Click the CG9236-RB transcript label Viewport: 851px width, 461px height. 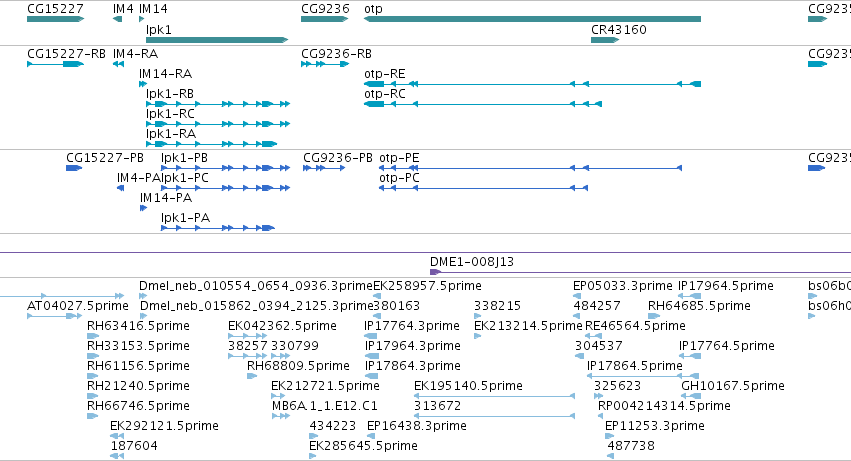pos(336,54)
